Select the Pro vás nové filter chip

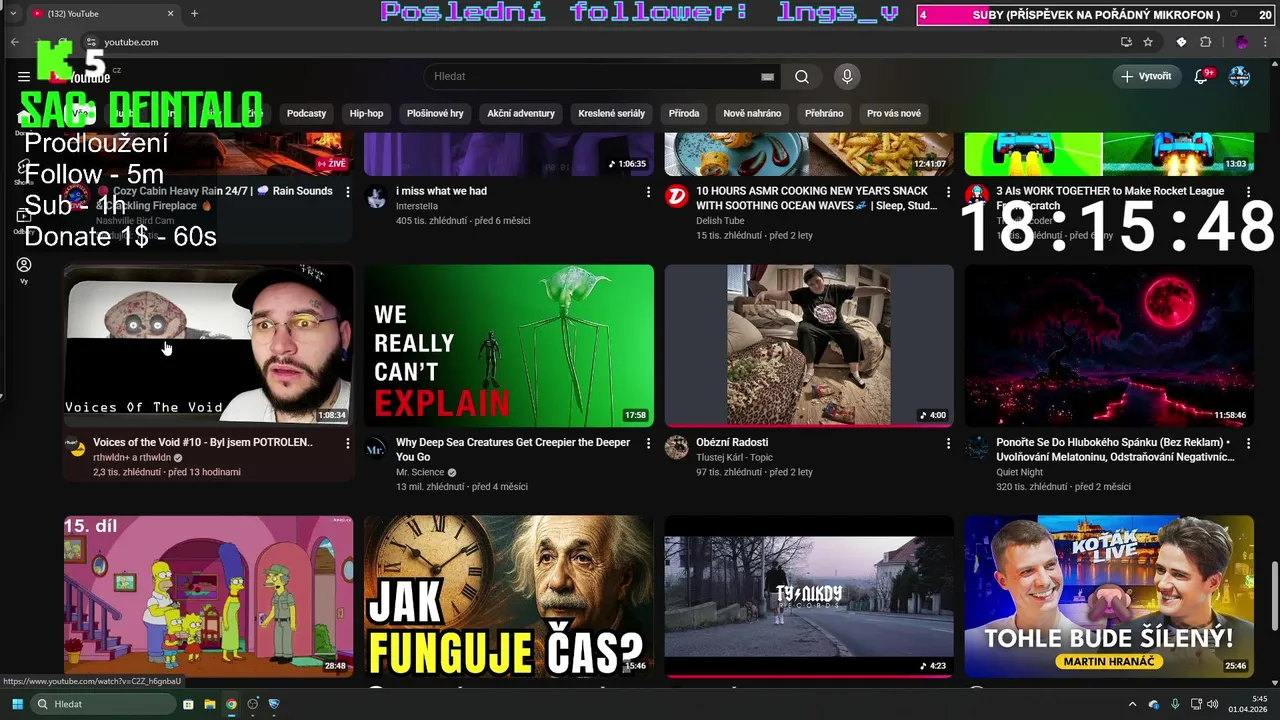click(894, 114)
